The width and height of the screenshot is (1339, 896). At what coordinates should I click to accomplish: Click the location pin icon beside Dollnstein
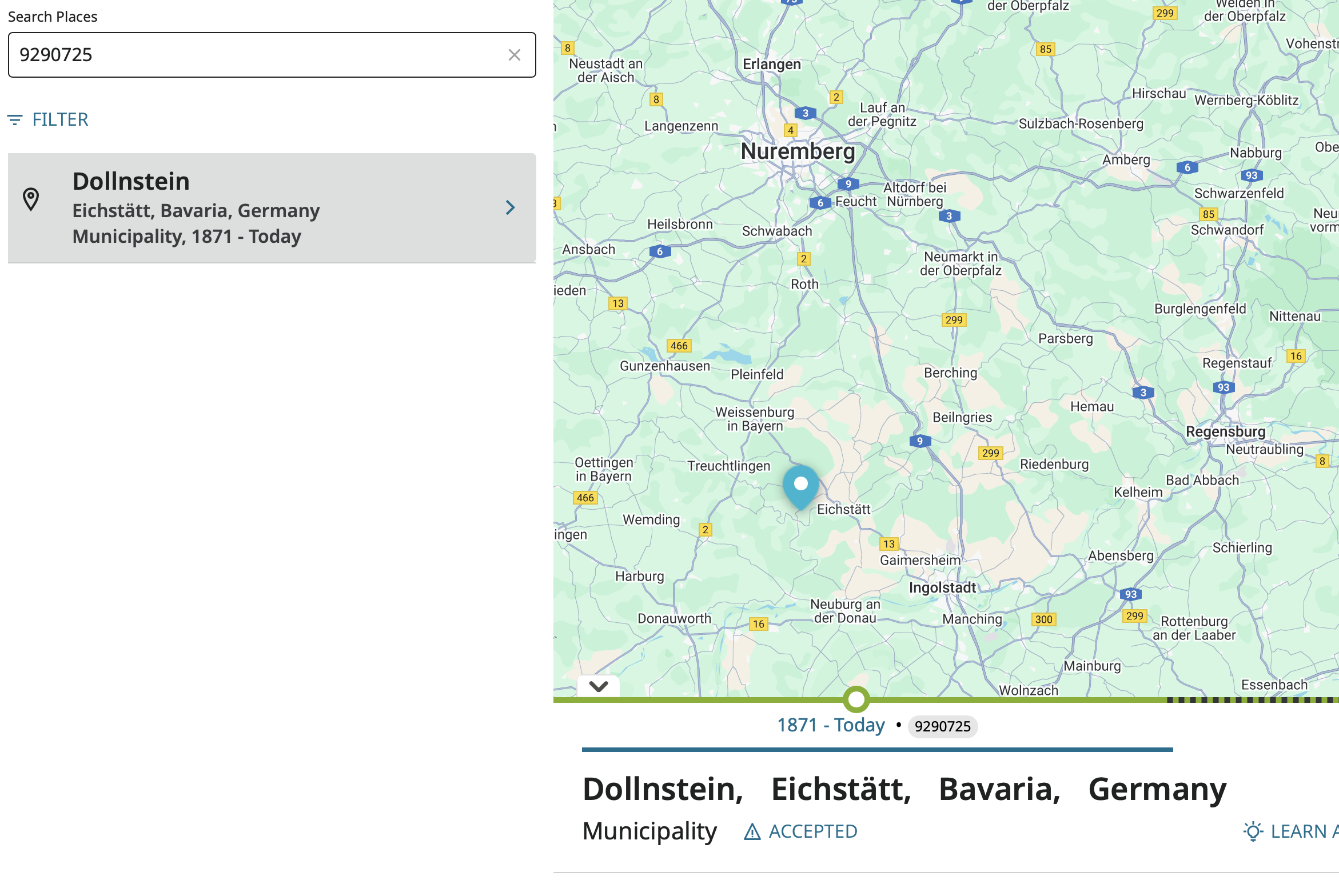click(x=31, y=199)
